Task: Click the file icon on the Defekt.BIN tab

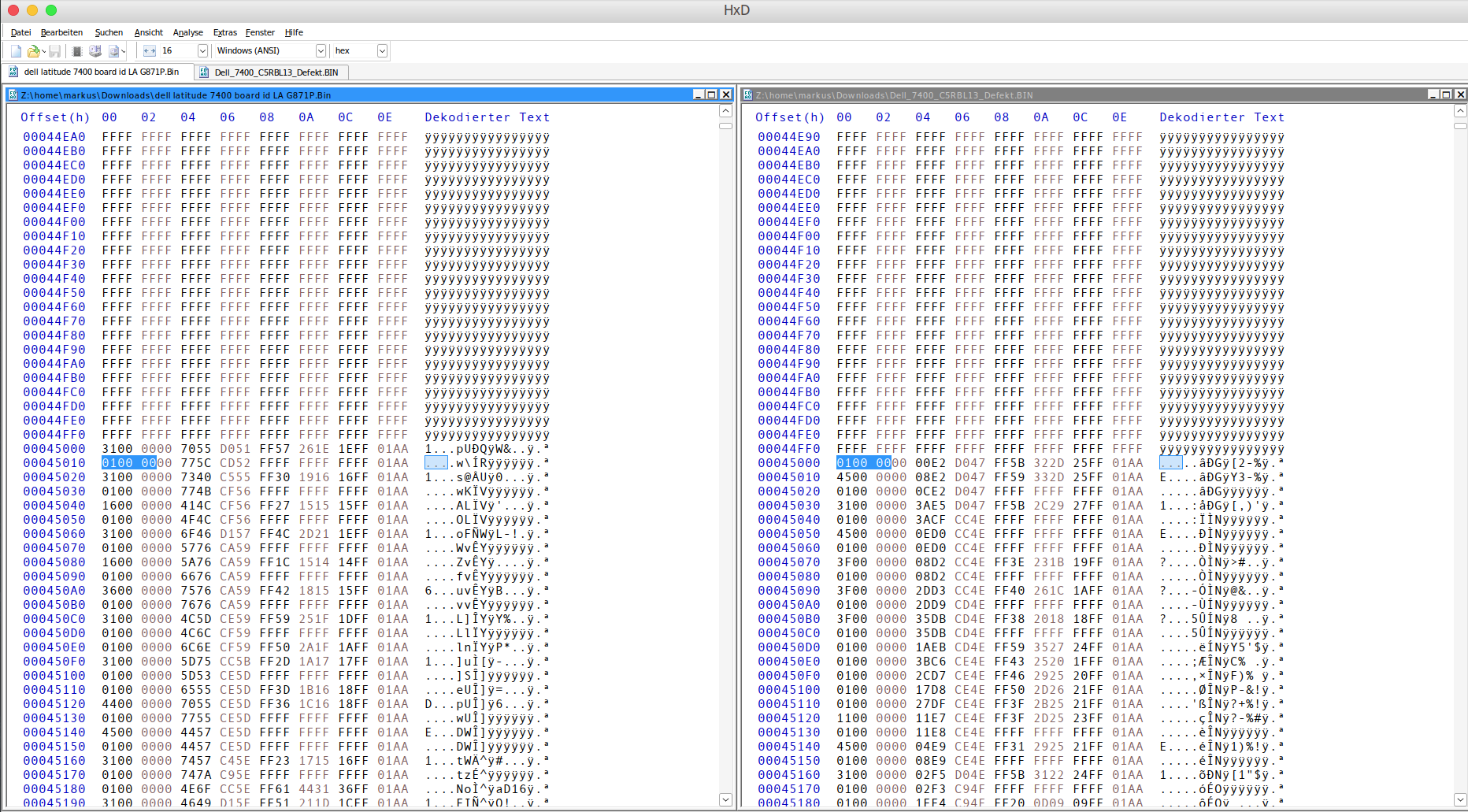Action: click(204, 72)
